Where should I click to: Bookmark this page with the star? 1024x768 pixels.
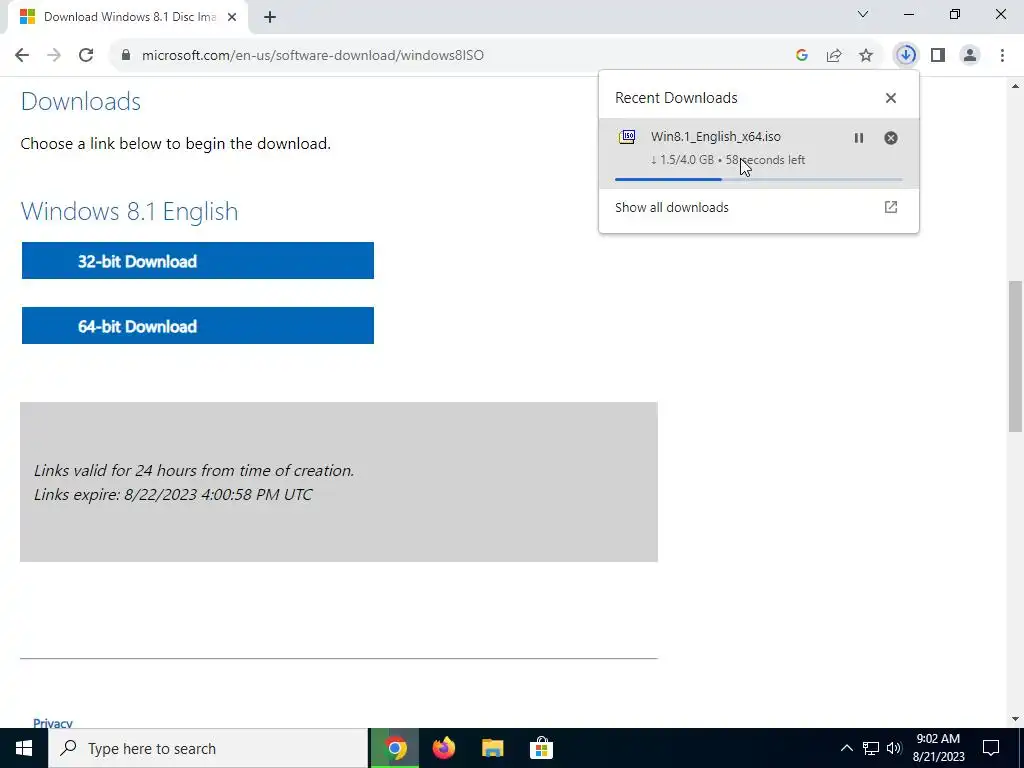click(866, 55)
